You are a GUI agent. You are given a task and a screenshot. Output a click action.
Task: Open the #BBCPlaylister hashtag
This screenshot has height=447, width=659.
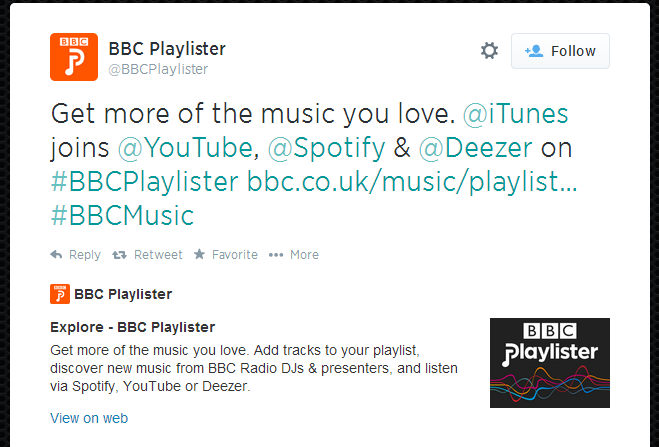144,182
